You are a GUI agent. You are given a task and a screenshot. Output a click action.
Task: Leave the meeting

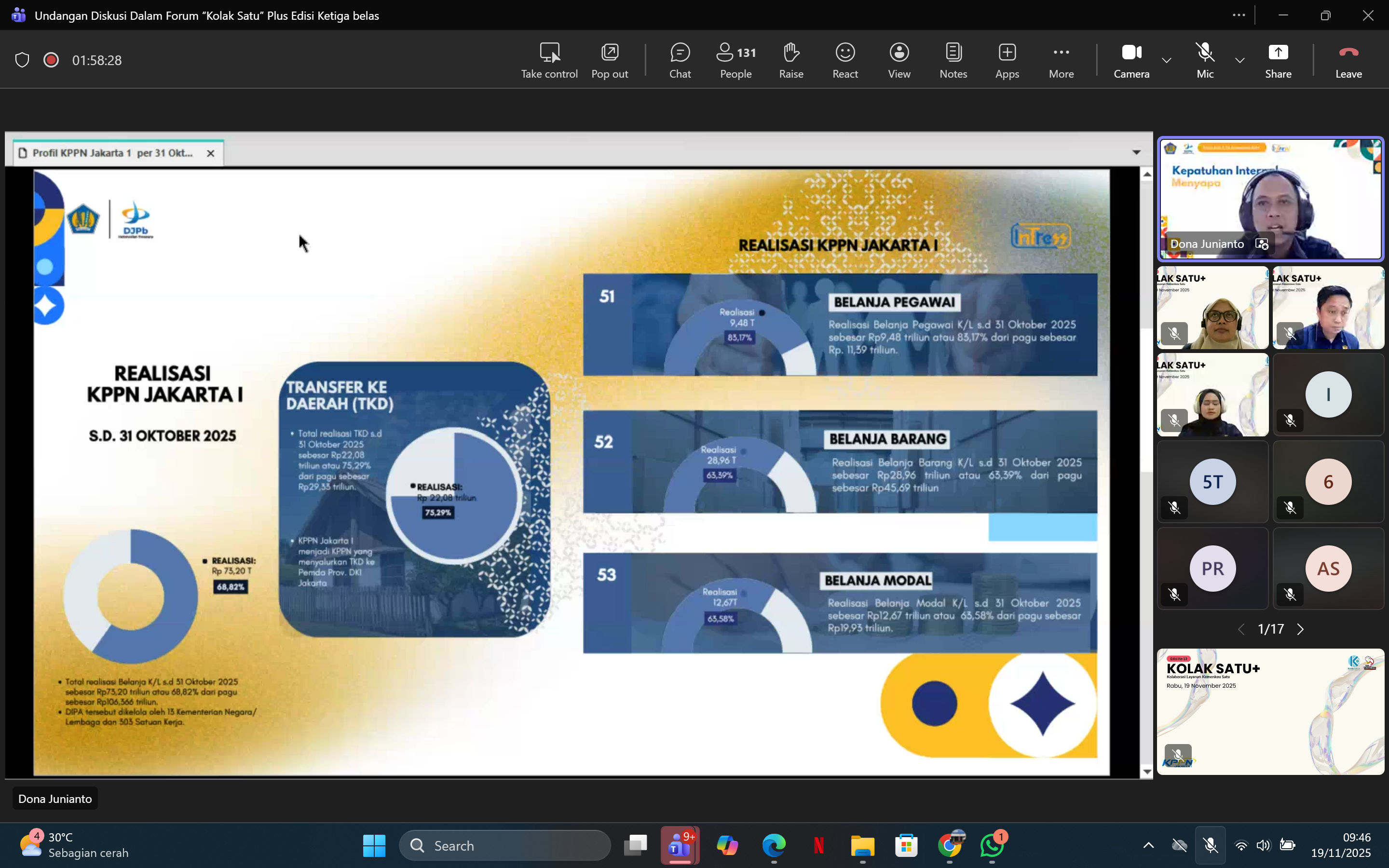[x=1348, y=60]
